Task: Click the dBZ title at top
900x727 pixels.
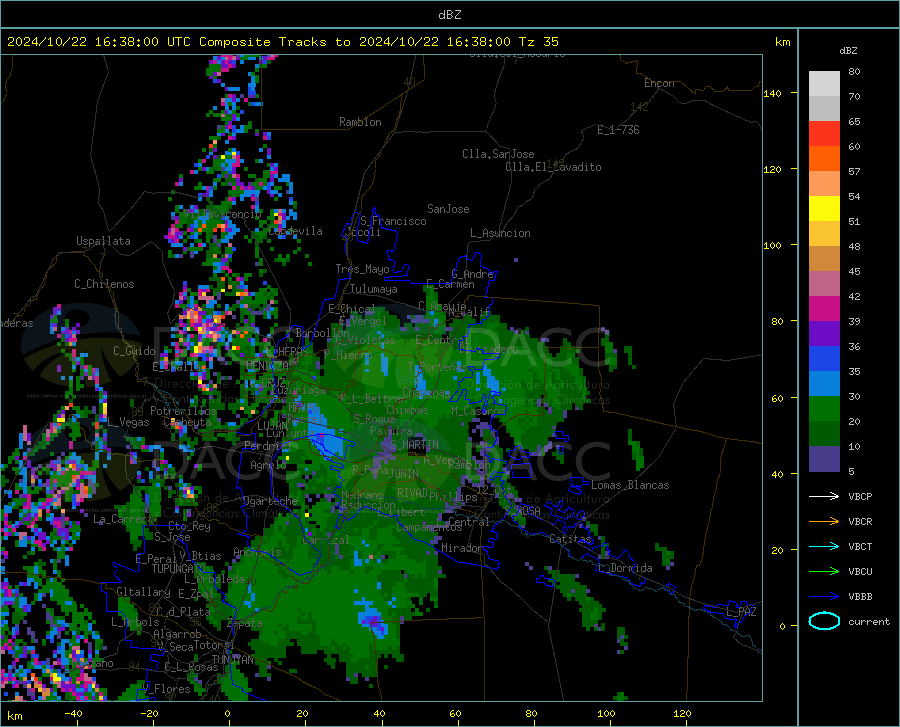Action: (x=449, y=15)
